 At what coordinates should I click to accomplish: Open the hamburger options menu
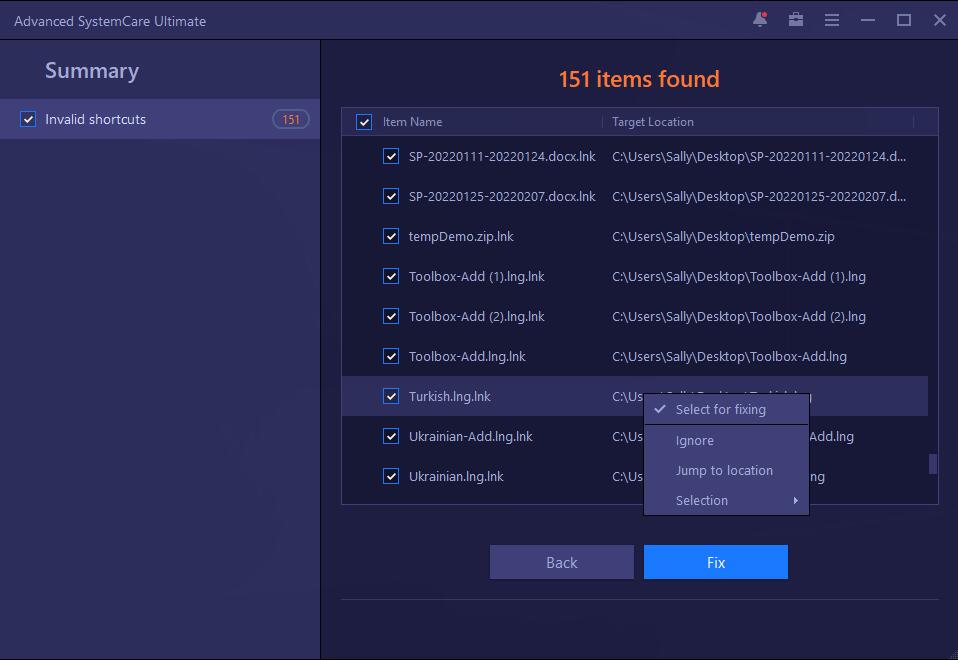click(832, 20)
